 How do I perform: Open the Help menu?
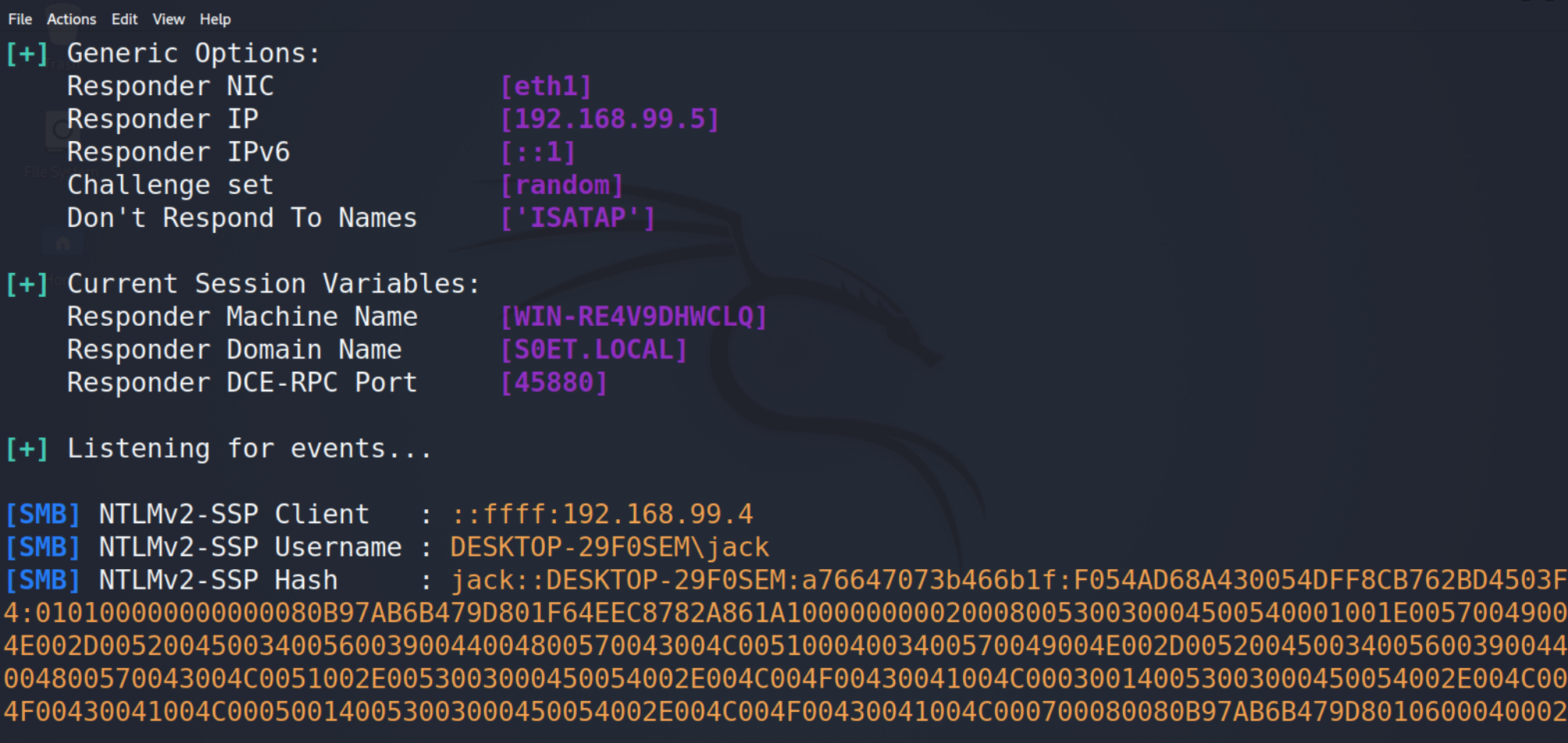[x=215, y=19]
